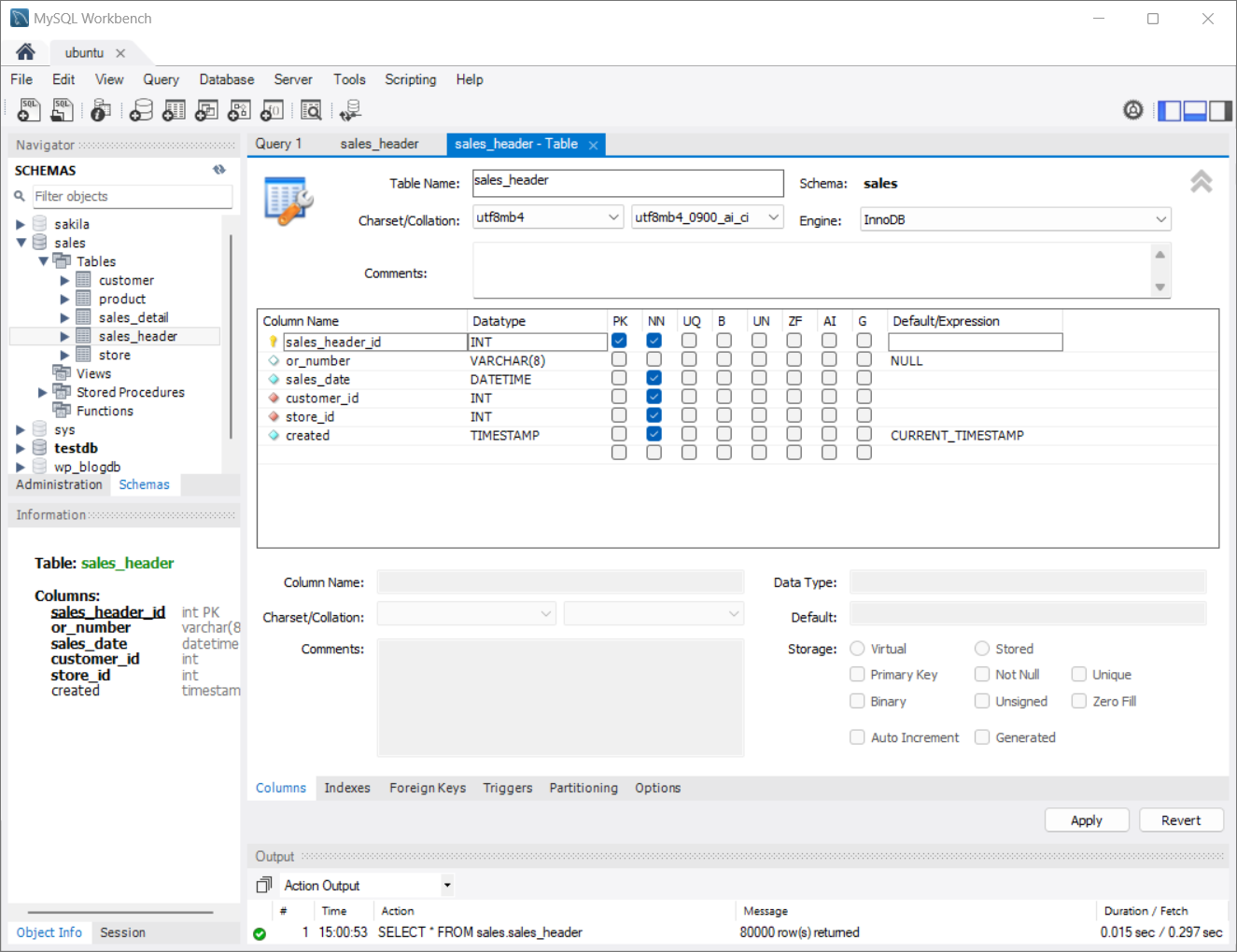Switch to the Indexes tab

[x=347, y=788]
